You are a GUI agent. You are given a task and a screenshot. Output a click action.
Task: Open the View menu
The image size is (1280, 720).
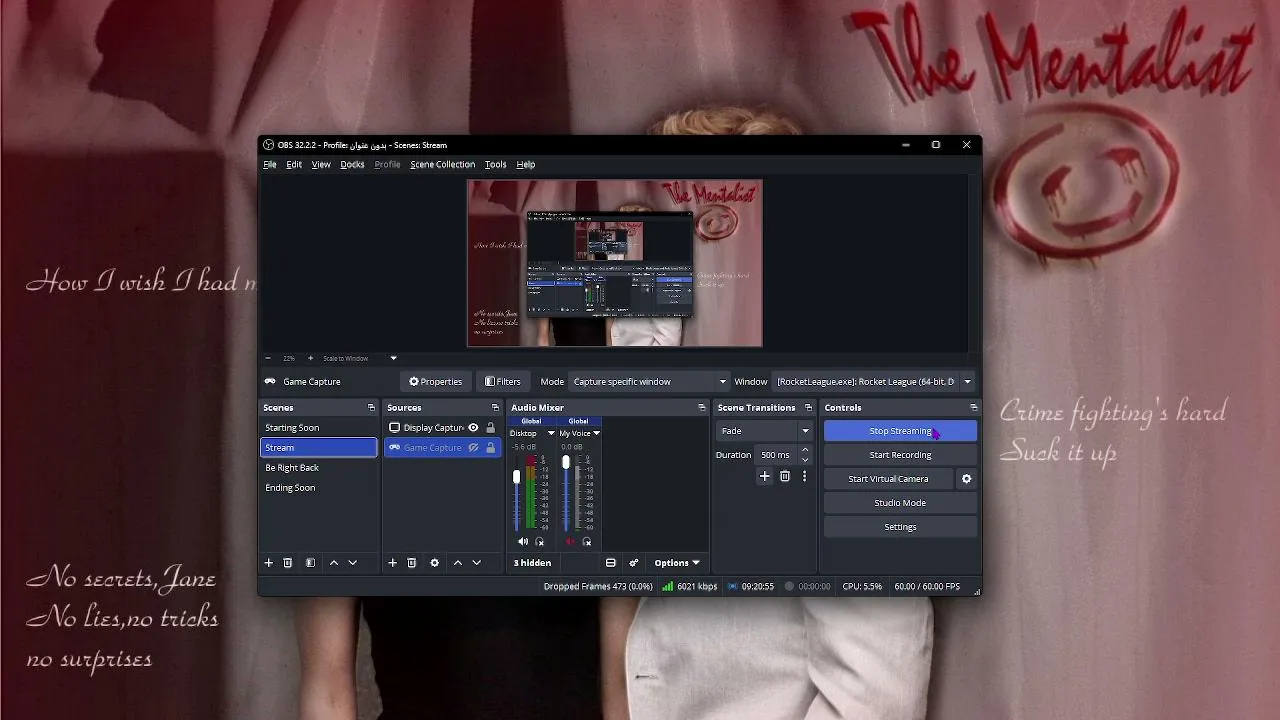[321, 164]
